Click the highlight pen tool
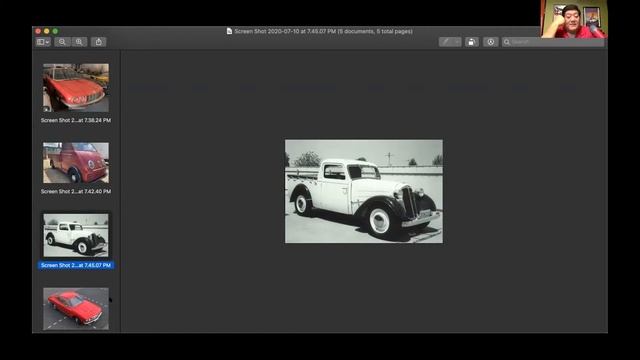640x360 pixels. point(446,42)
